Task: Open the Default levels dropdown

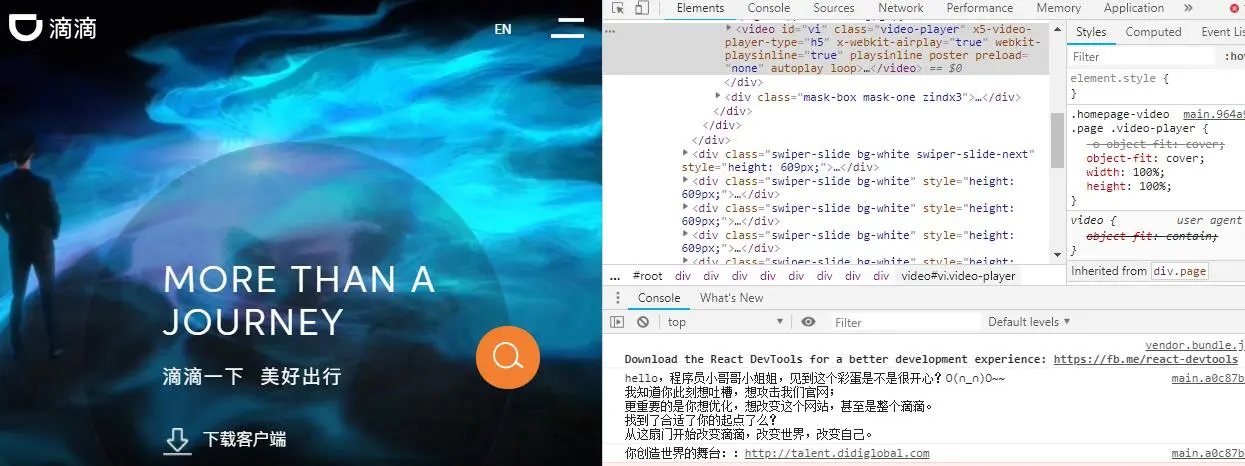Action: coord(1029,322)
